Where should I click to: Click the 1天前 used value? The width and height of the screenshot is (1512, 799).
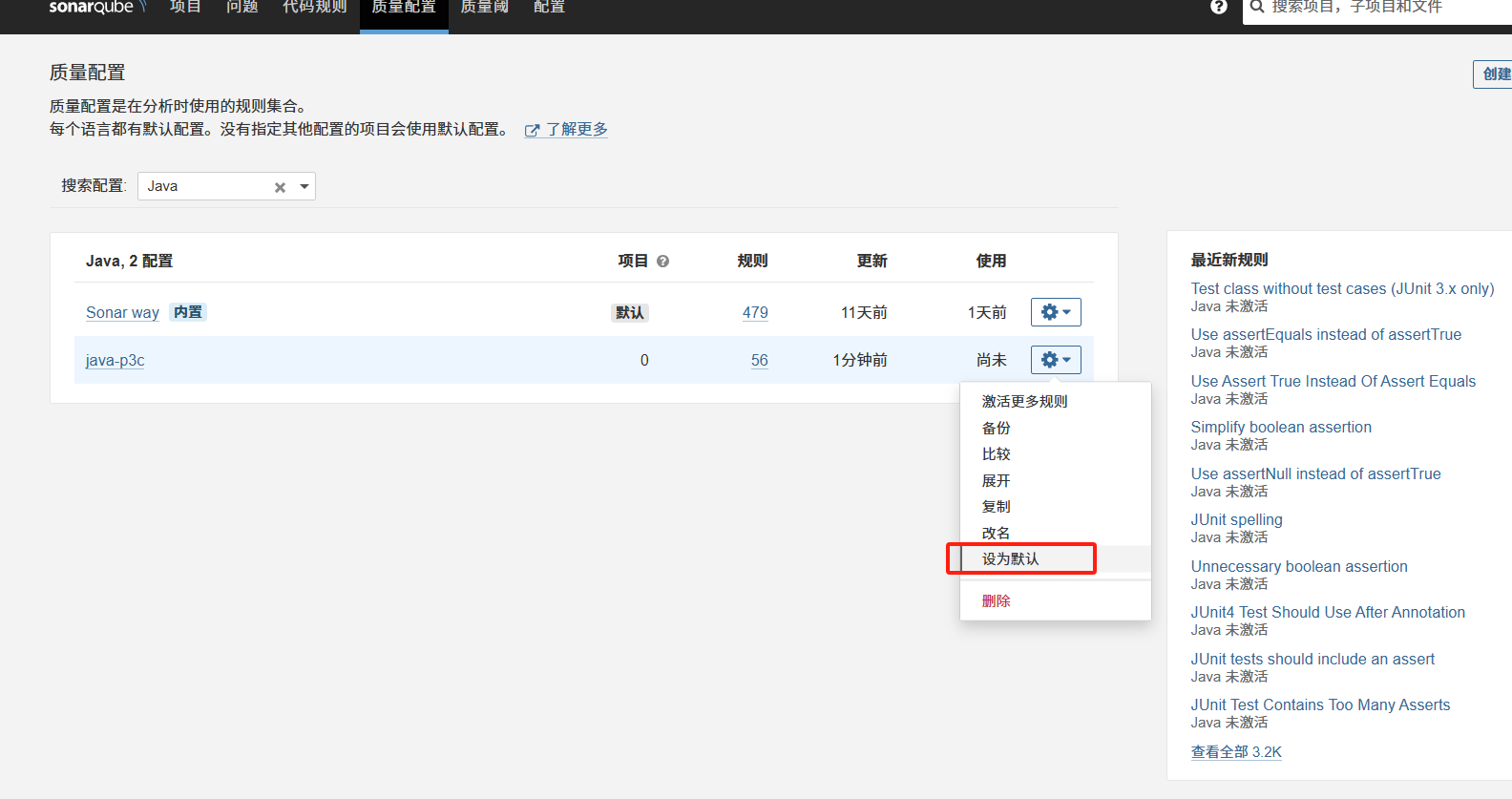coord(987,312)
